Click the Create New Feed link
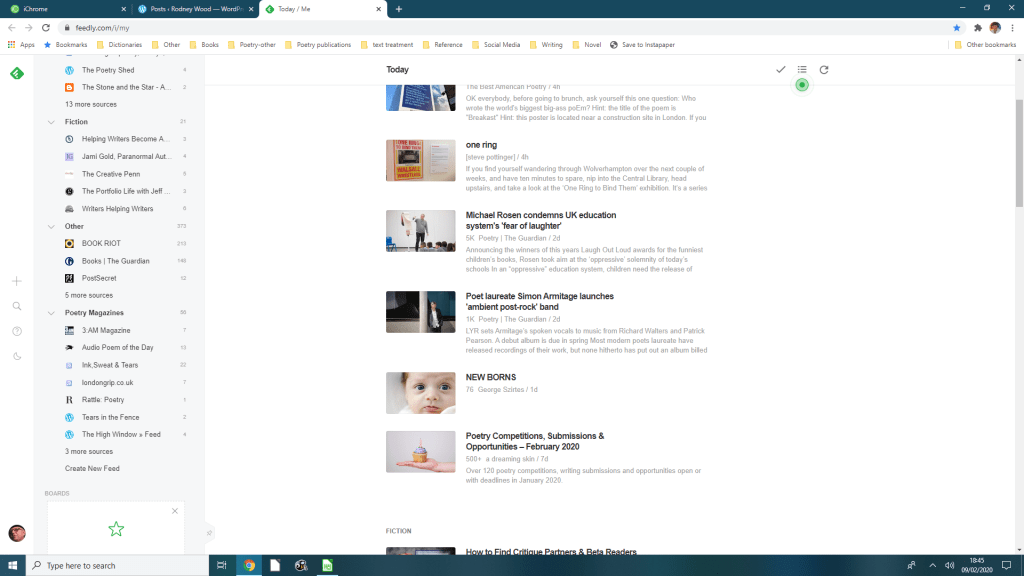This screenshot has width=1024, height=576. 92,468
